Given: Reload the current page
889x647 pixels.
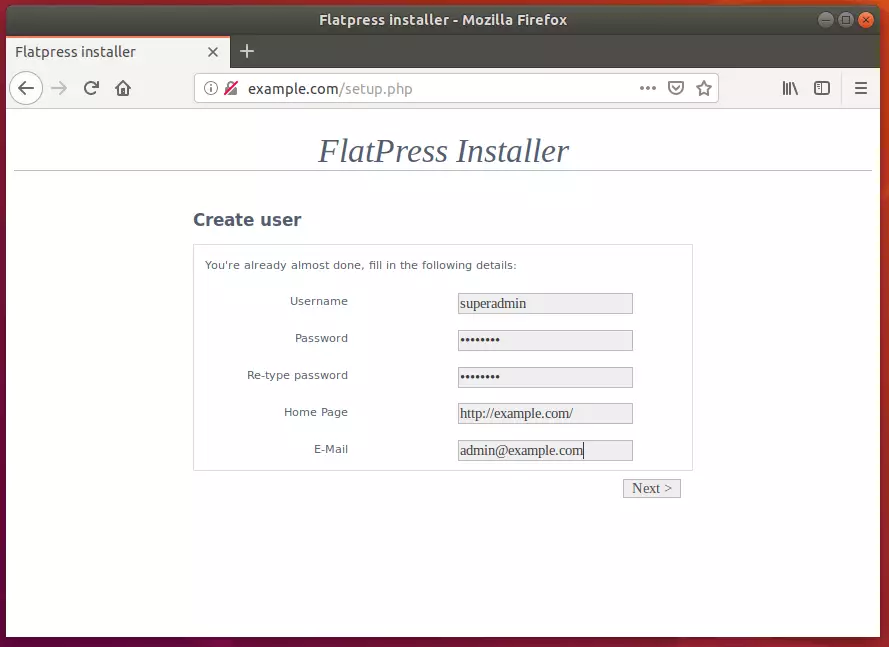Looking at the screenshot, I should click(91, 88).
